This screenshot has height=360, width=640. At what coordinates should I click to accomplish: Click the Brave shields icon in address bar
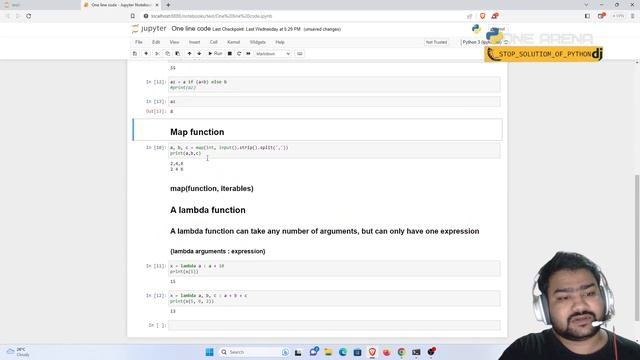click(x=482, y=16)
